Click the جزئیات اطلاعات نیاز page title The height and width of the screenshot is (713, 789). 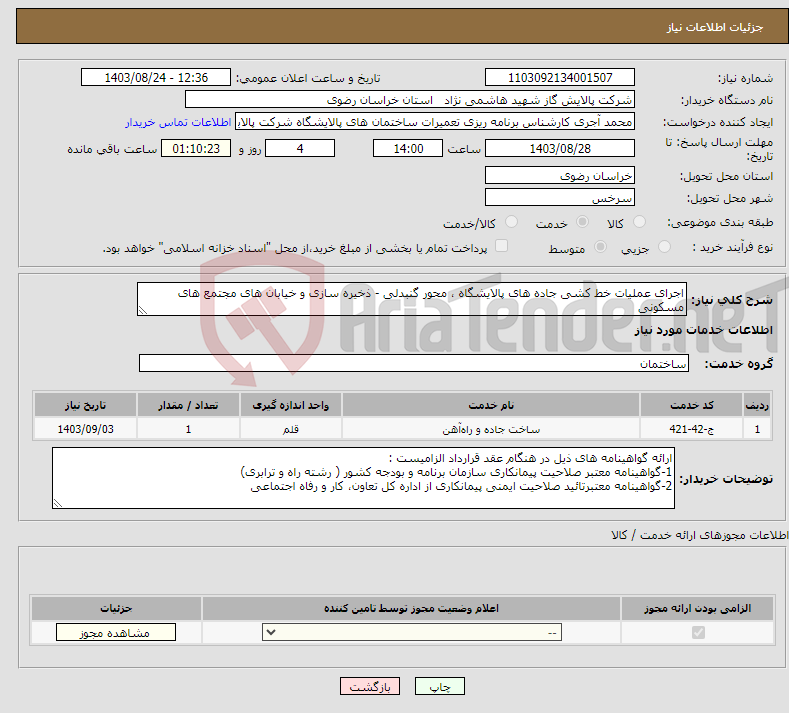(715, 27)
